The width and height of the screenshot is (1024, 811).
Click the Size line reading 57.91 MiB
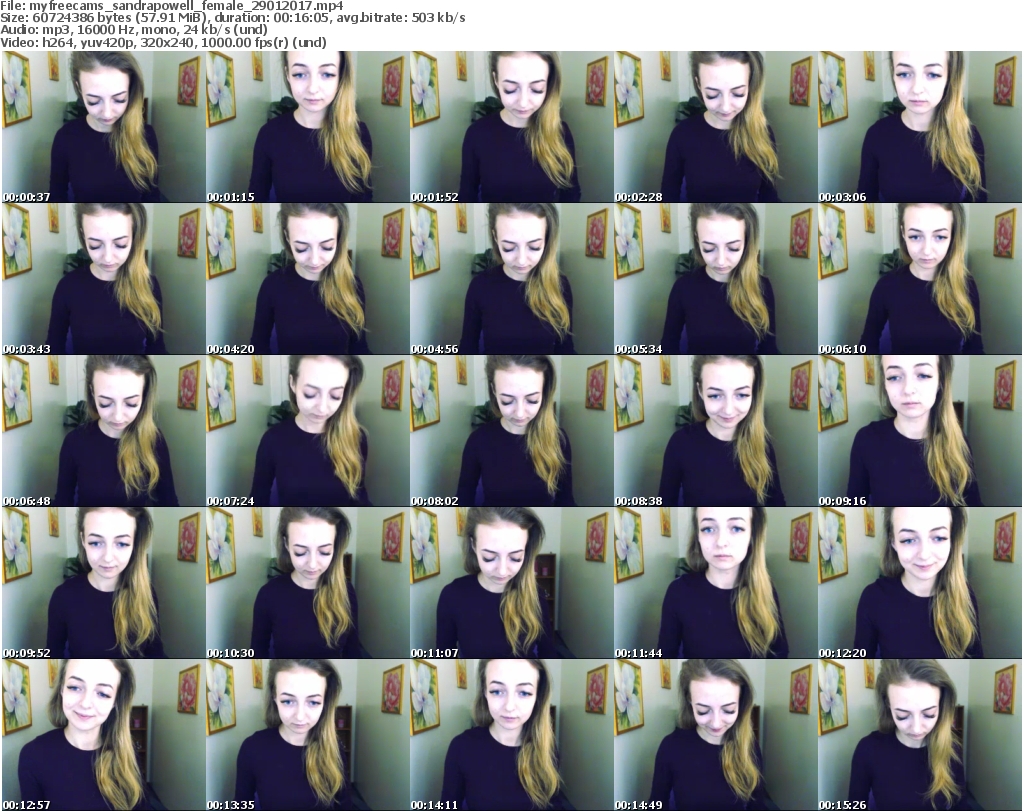232,18
